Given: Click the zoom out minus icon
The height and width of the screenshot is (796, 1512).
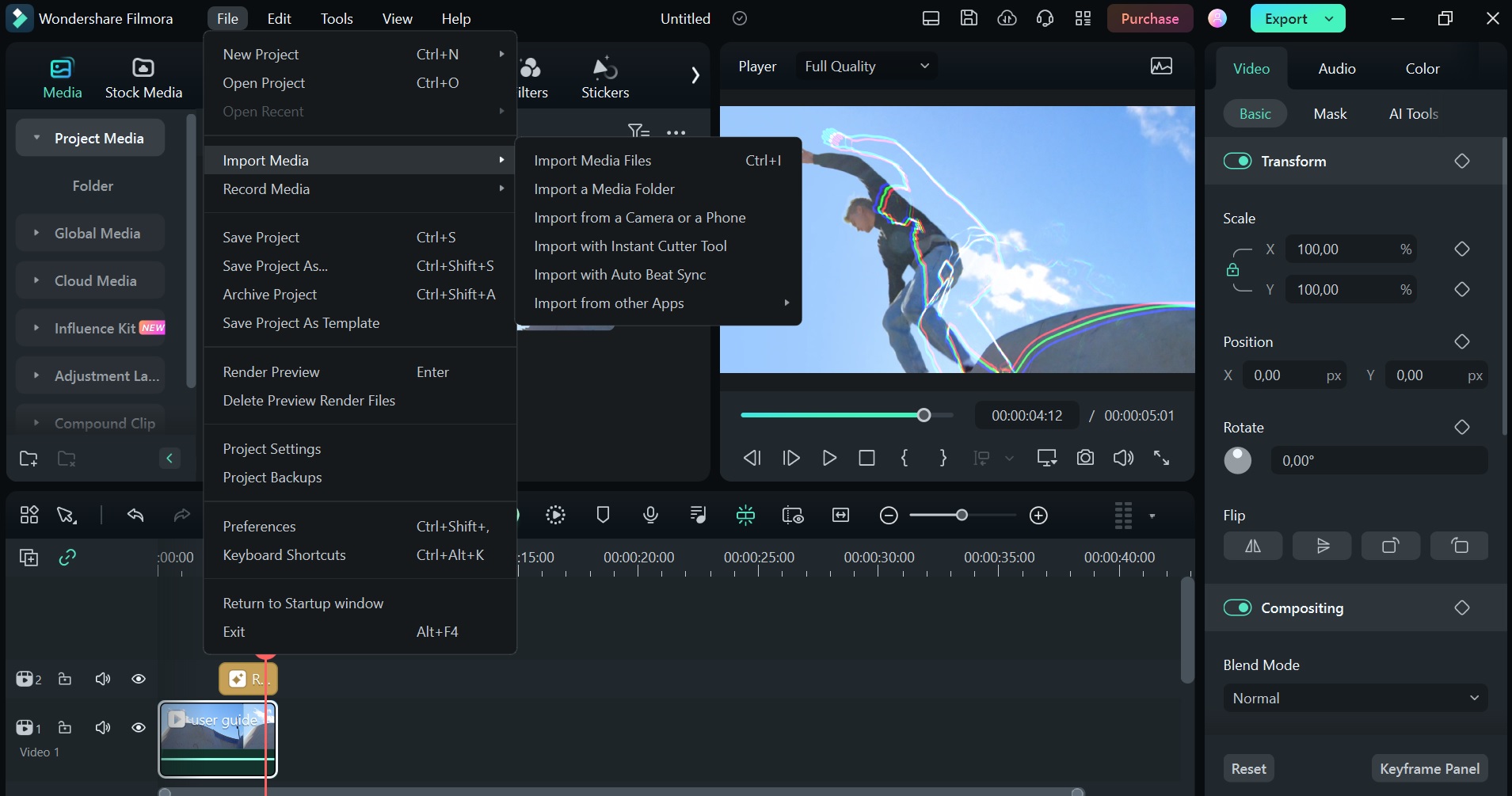Looking at the screenshot, I should 889,516.
